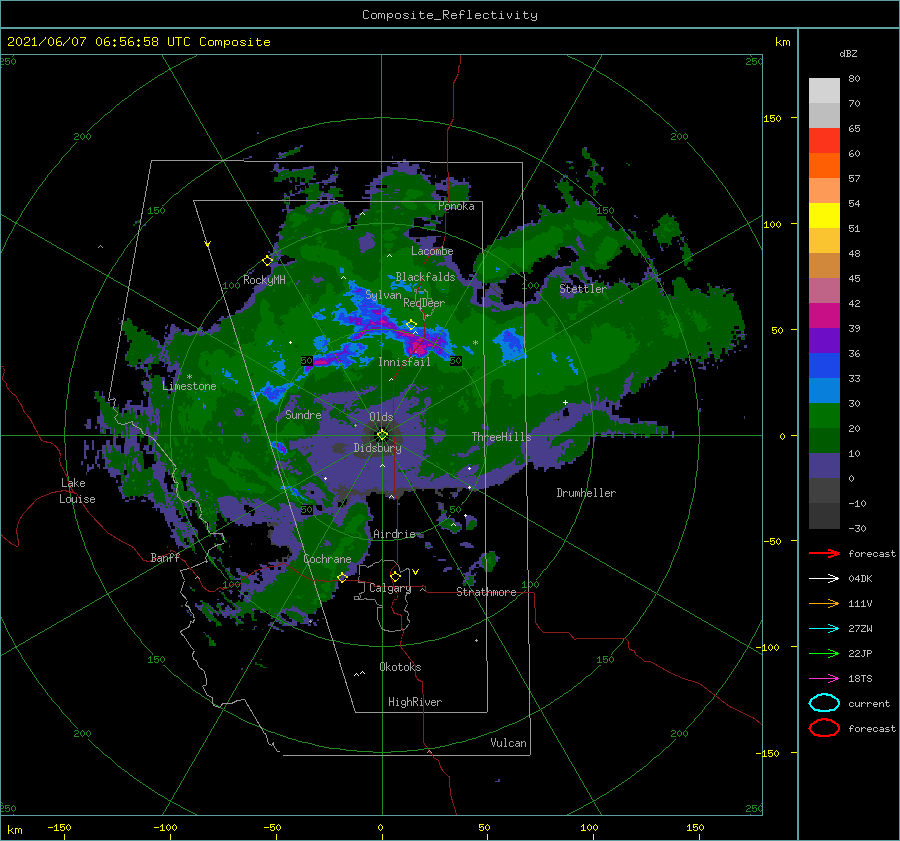Click the Sundre town label

[x=303, y=415]
